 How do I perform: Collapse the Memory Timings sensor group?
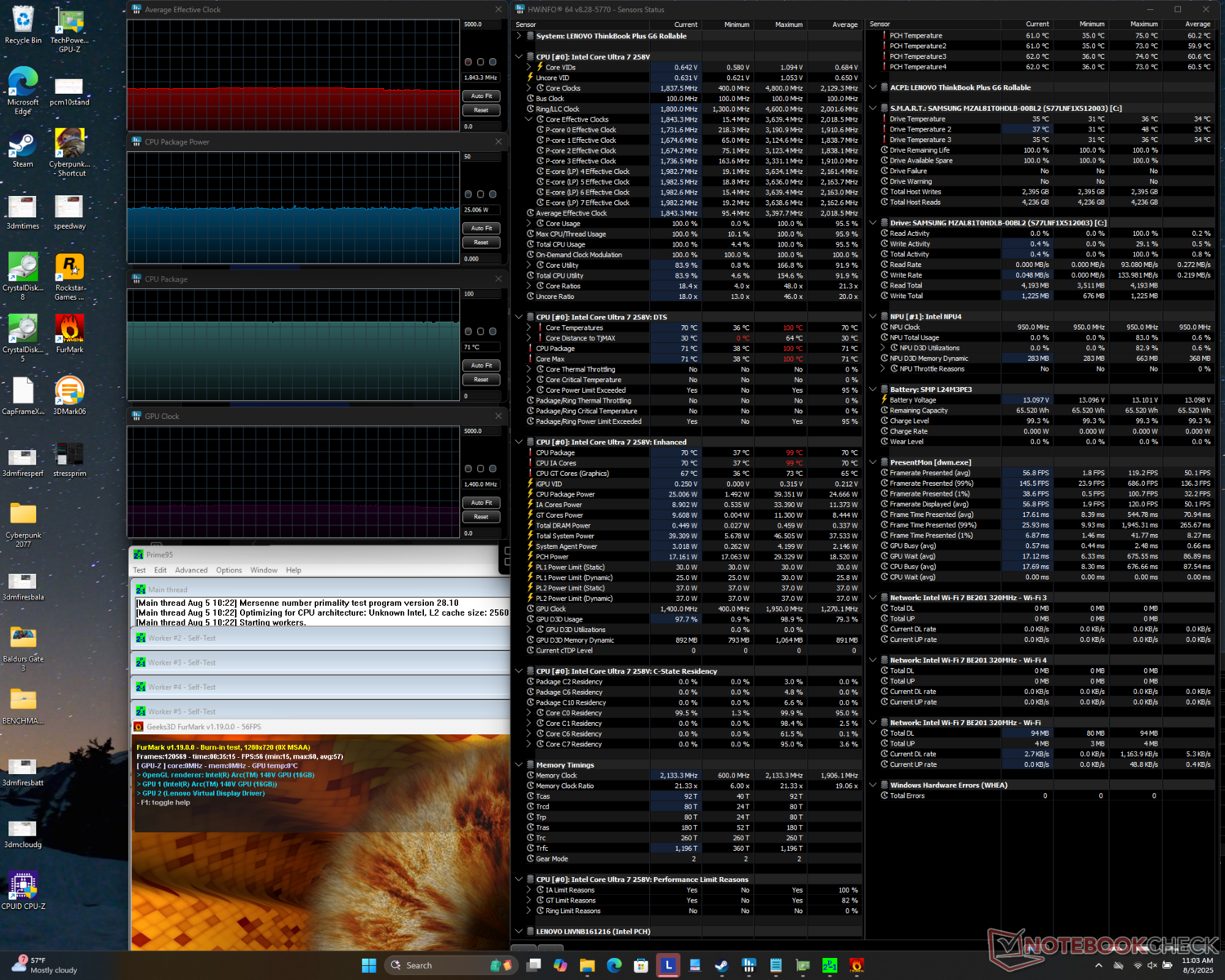tap(519, 765)
